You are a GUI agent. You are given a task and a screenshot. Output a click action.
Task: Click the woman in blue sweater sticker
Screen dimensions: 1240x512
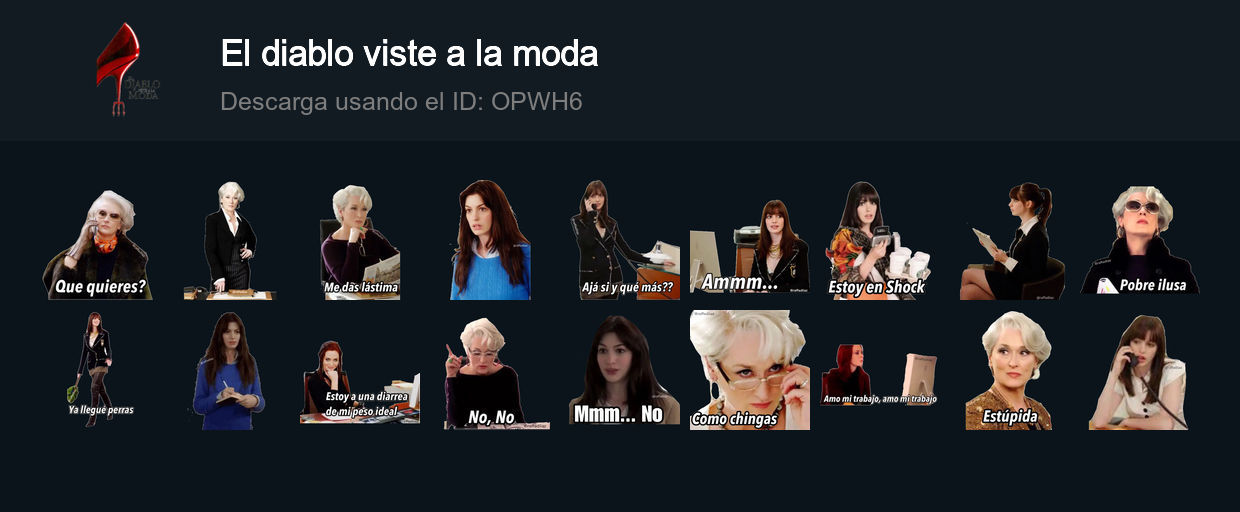[x=490, y=240]
